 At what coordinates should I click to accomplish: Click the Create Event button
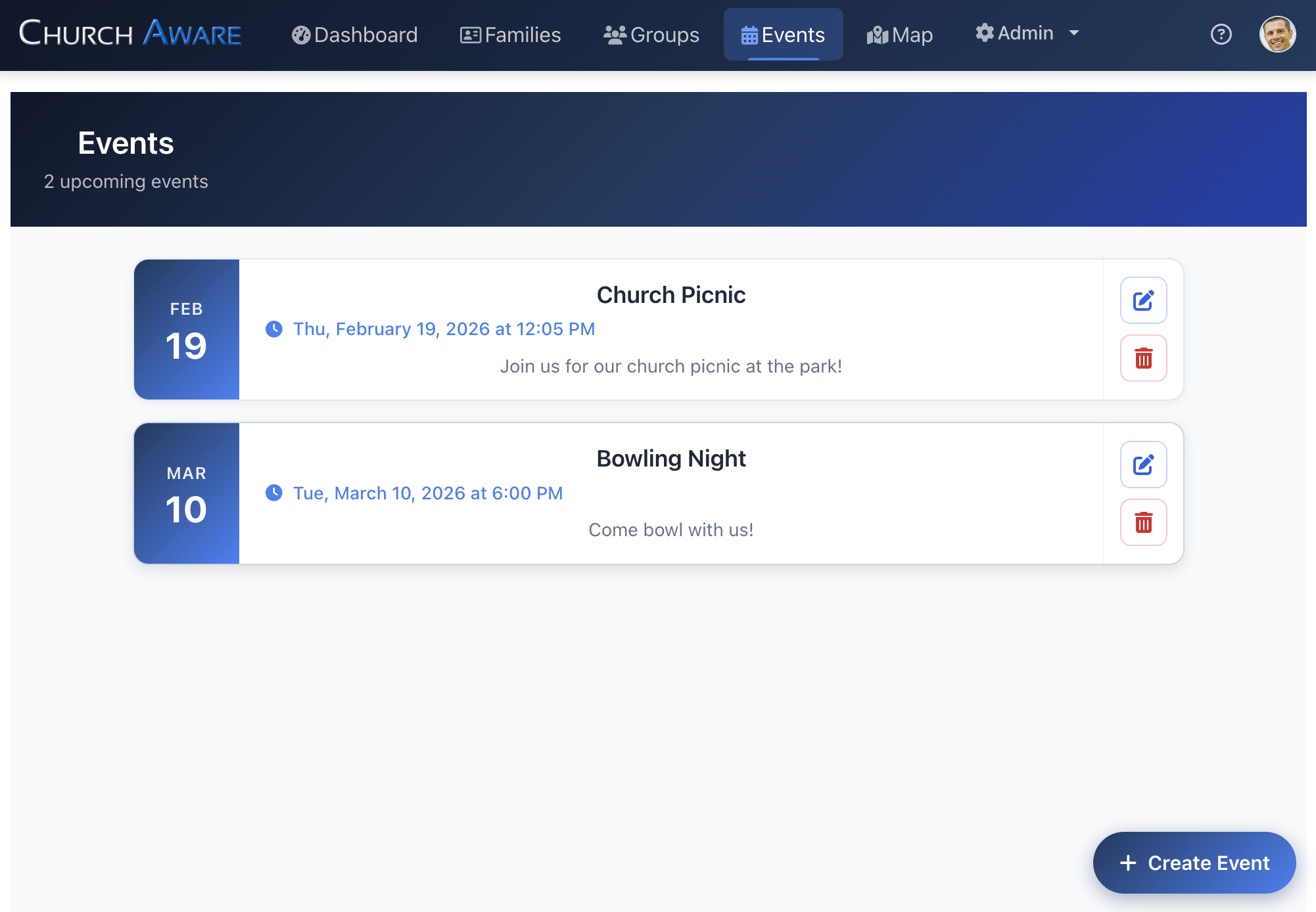pos(1194,863)
